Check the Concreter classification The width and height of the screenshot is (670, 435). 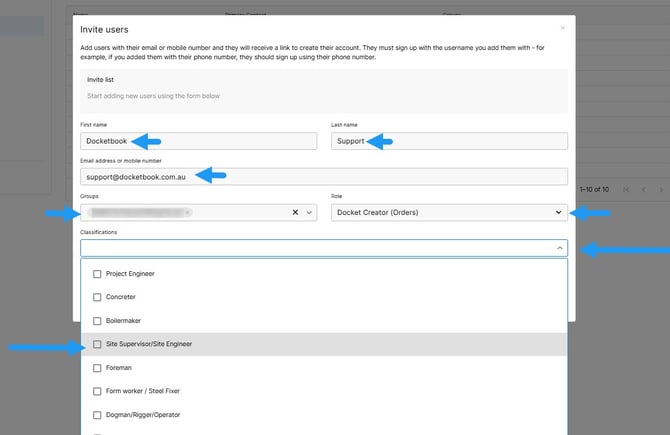click(97, 297)
